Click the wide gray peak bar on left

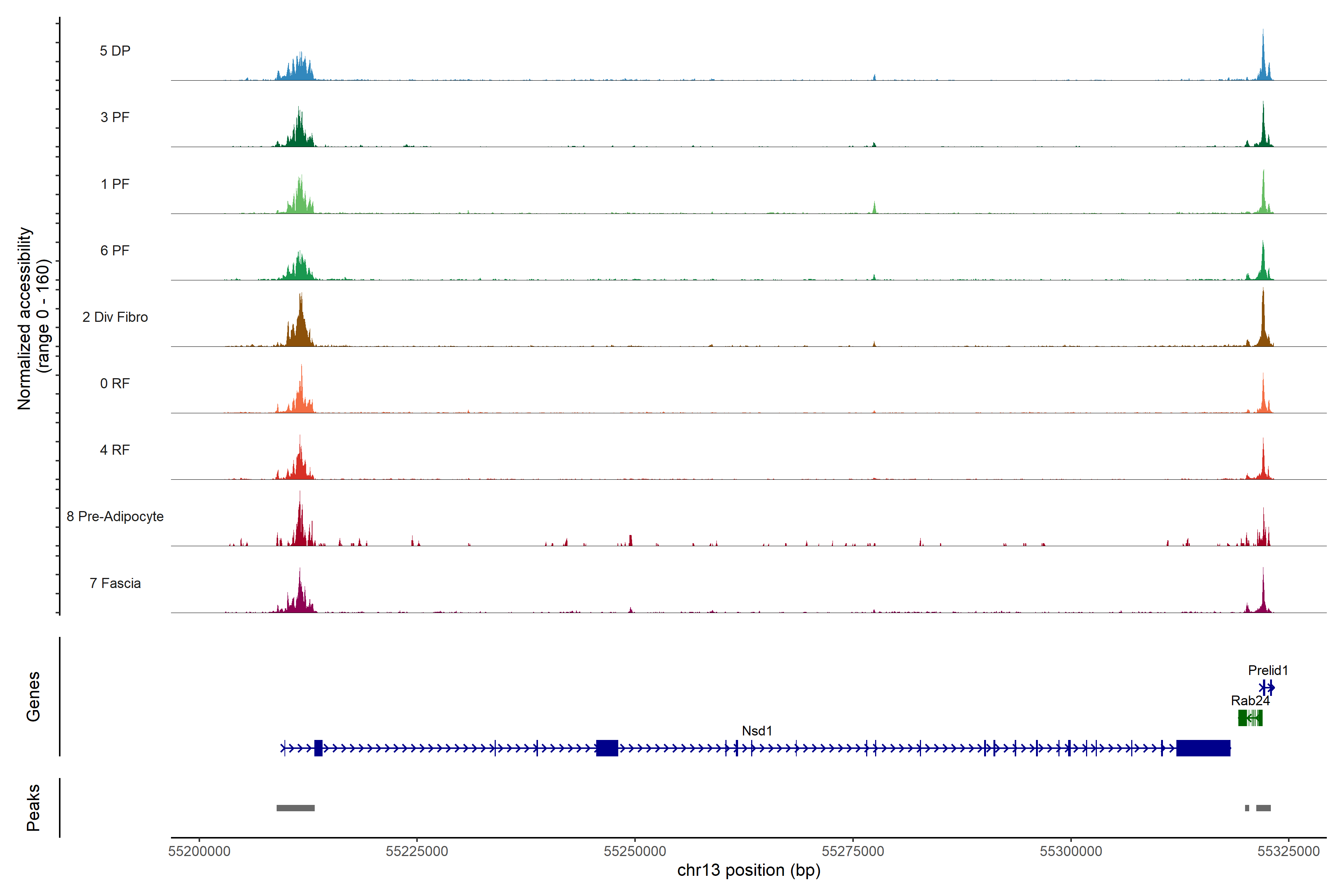tap(295, 808)
